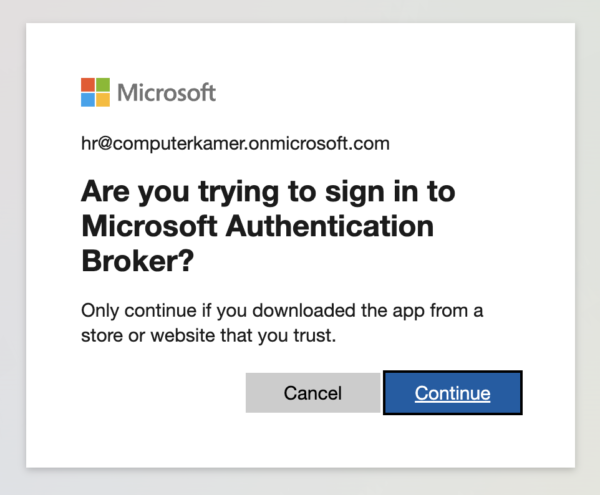Viewport: 600px width, 495px height.
Task: Click the "Only continue if you downloaded" text line
Action: [x=282, y=309]
